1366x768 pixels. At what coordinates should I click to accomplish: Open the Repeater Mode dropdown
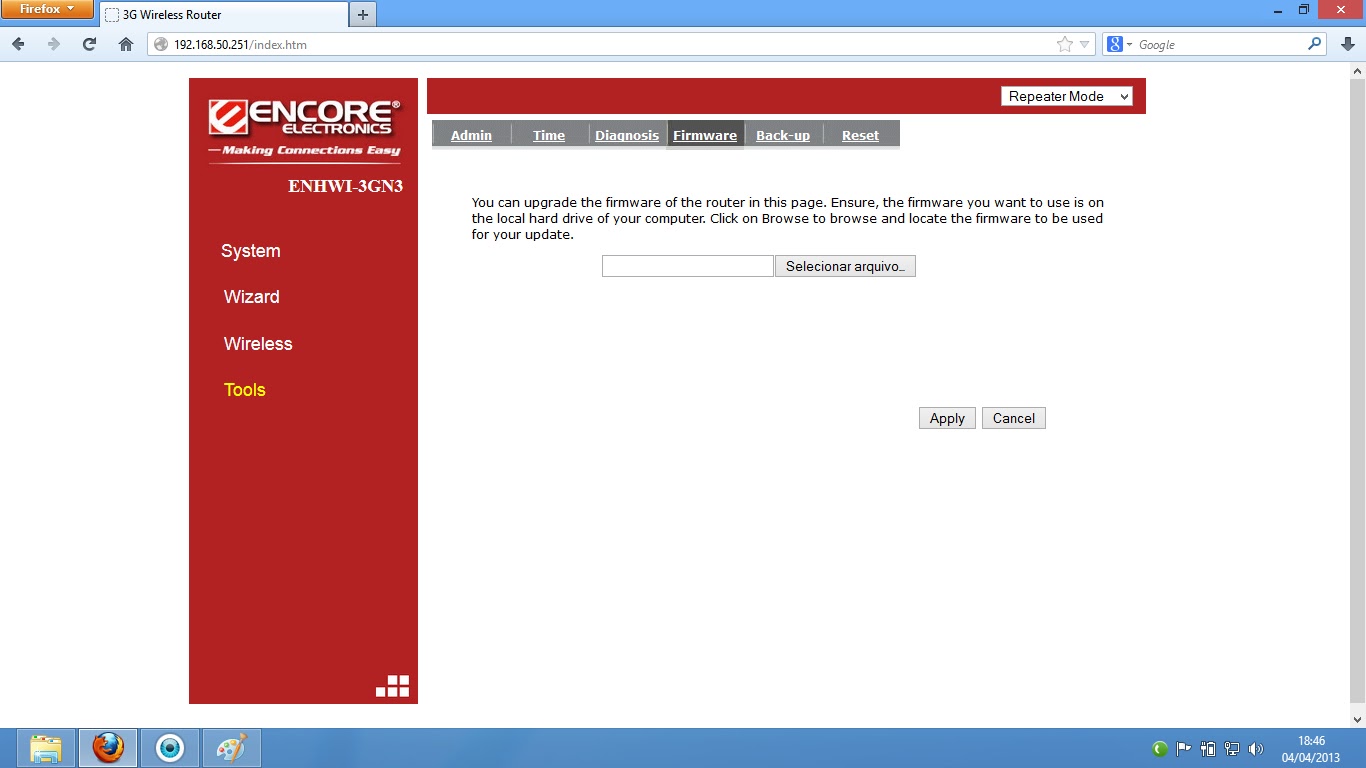1066,96
